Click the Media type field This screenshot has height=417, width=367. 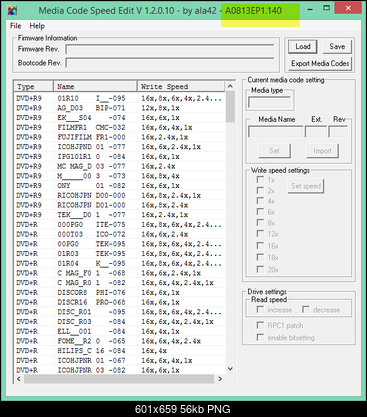pyautogui.click(x=270, y=103)
